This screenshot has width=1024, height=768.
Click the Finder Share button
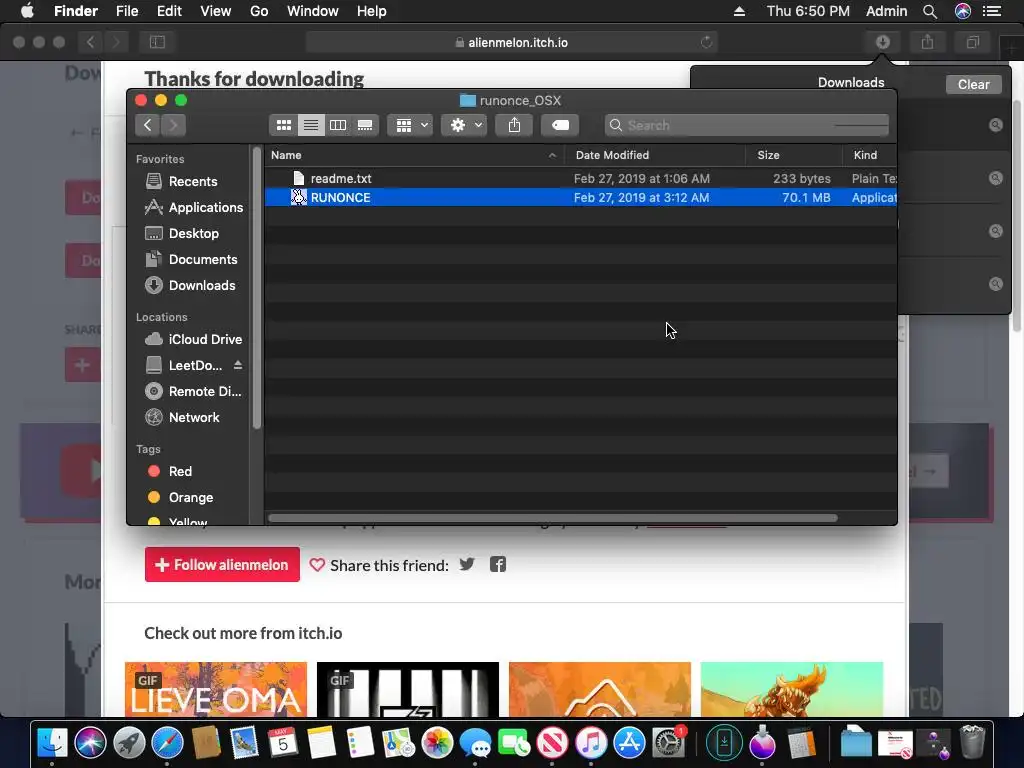[514, 125]
